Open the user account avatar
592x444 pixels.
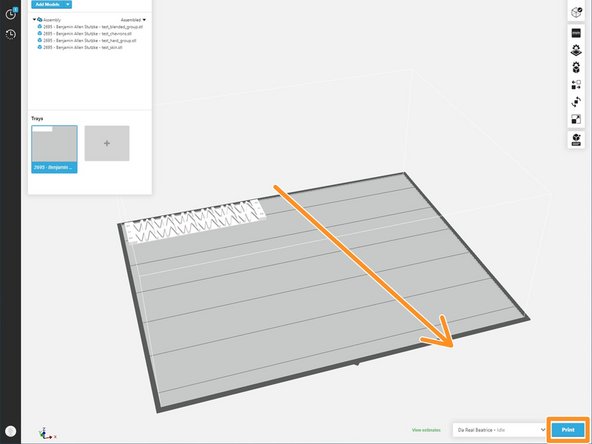point(11,431)
